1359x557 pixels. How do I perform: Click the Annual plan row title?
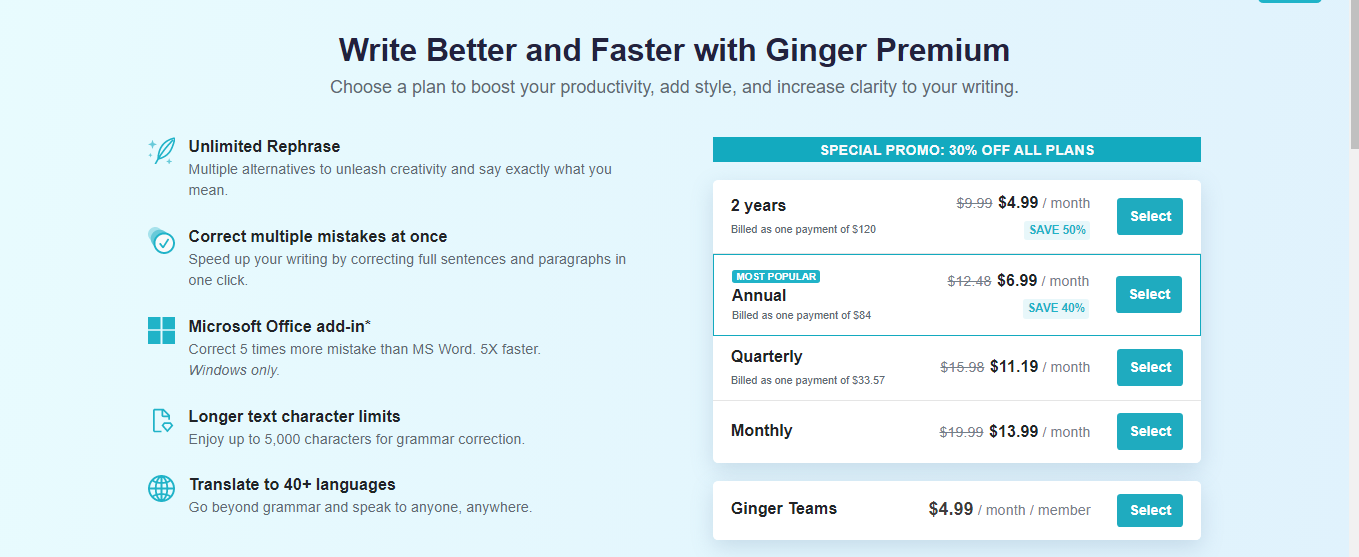click(x=759, y=295)
